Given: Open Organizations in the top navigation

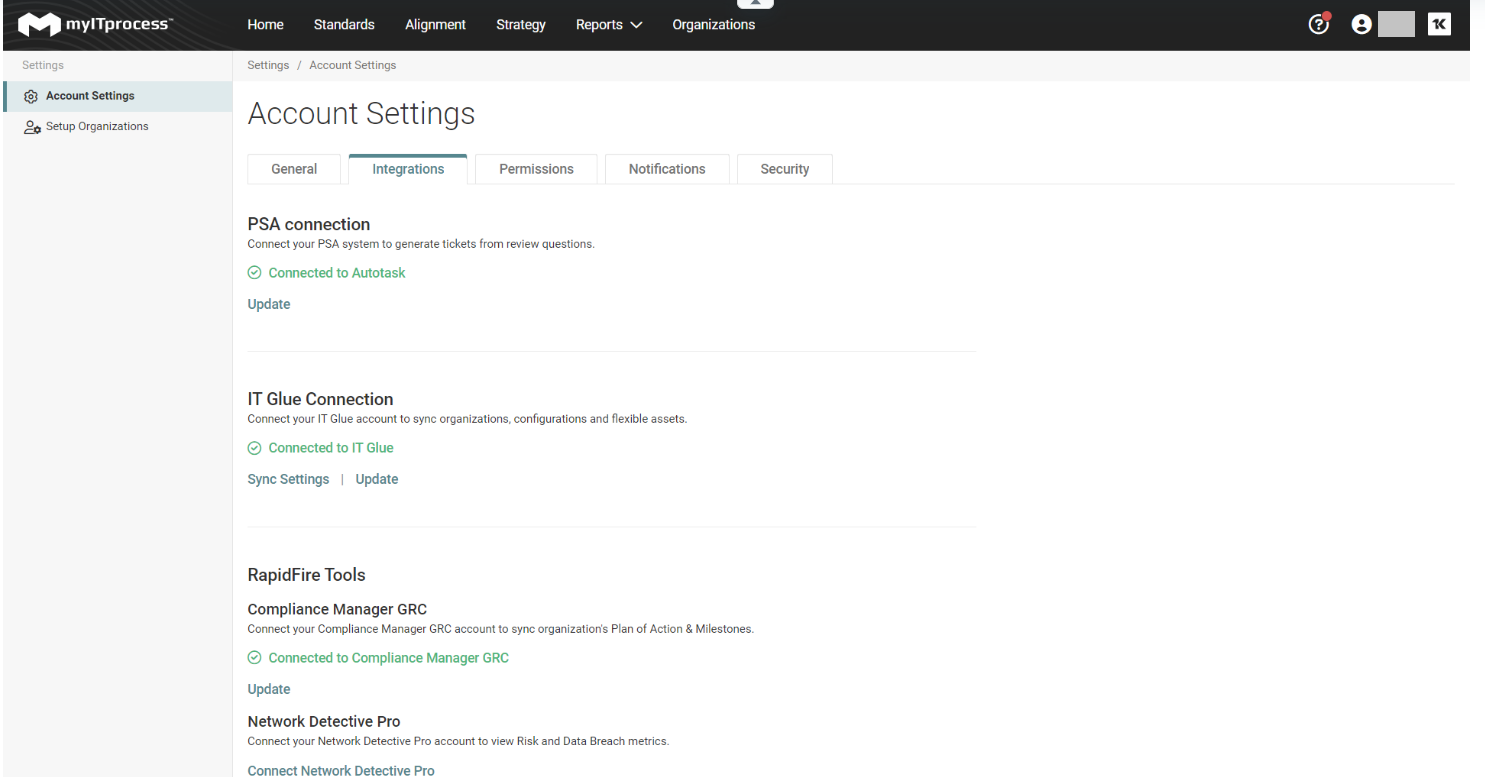Looking at the screenshot, I should coord(713,25).
